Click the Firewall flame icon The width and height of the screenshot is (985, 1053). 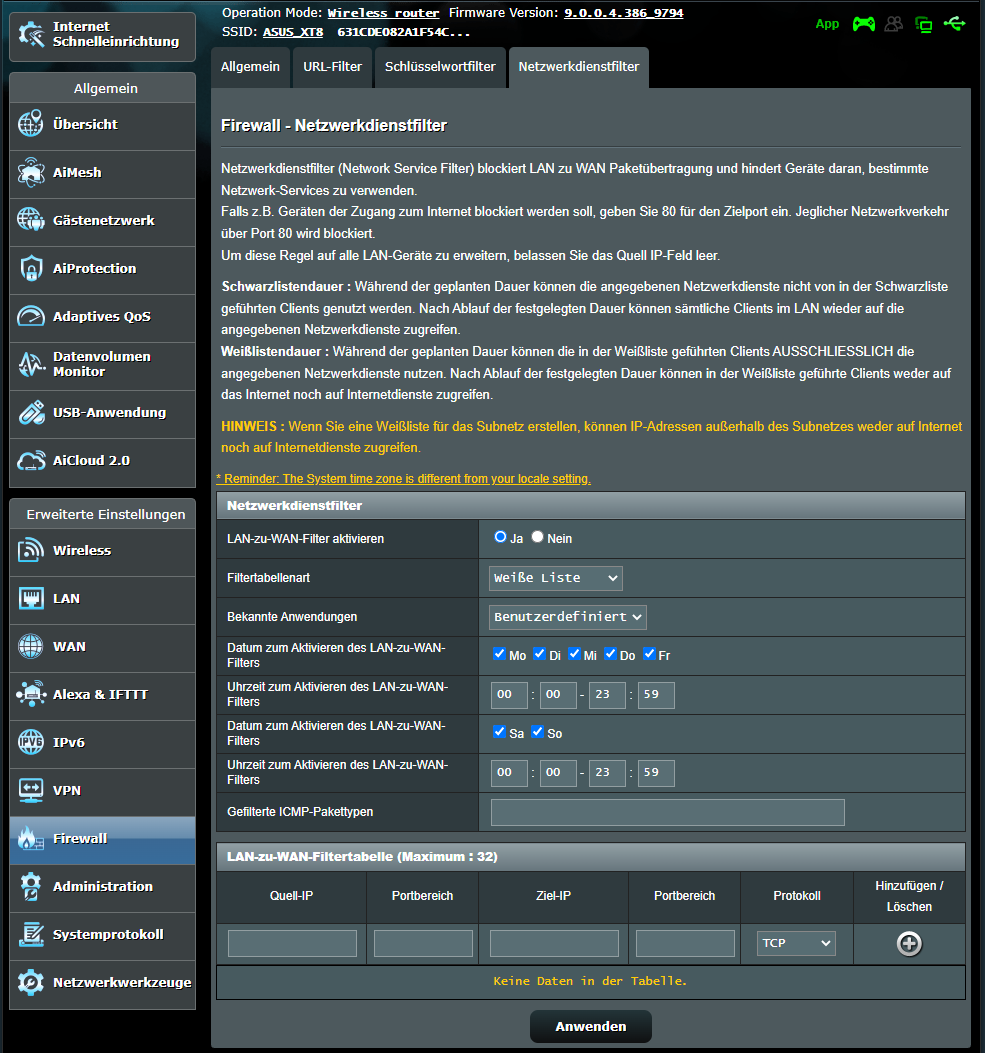point(31,838)
